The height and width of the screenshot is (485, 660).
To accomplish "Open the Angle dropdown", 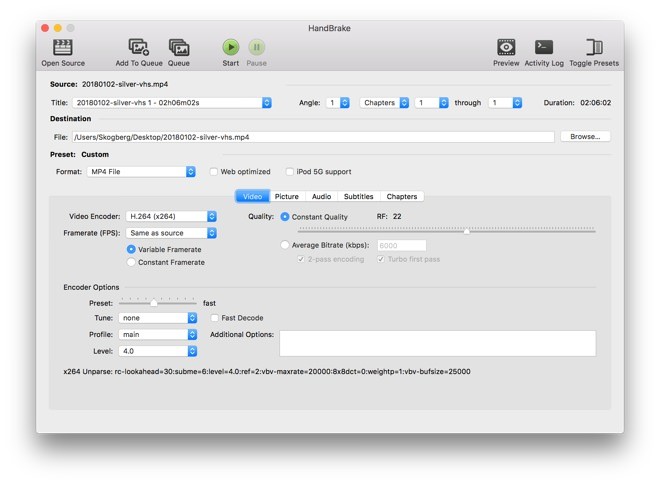I will [x=338, y=103].
